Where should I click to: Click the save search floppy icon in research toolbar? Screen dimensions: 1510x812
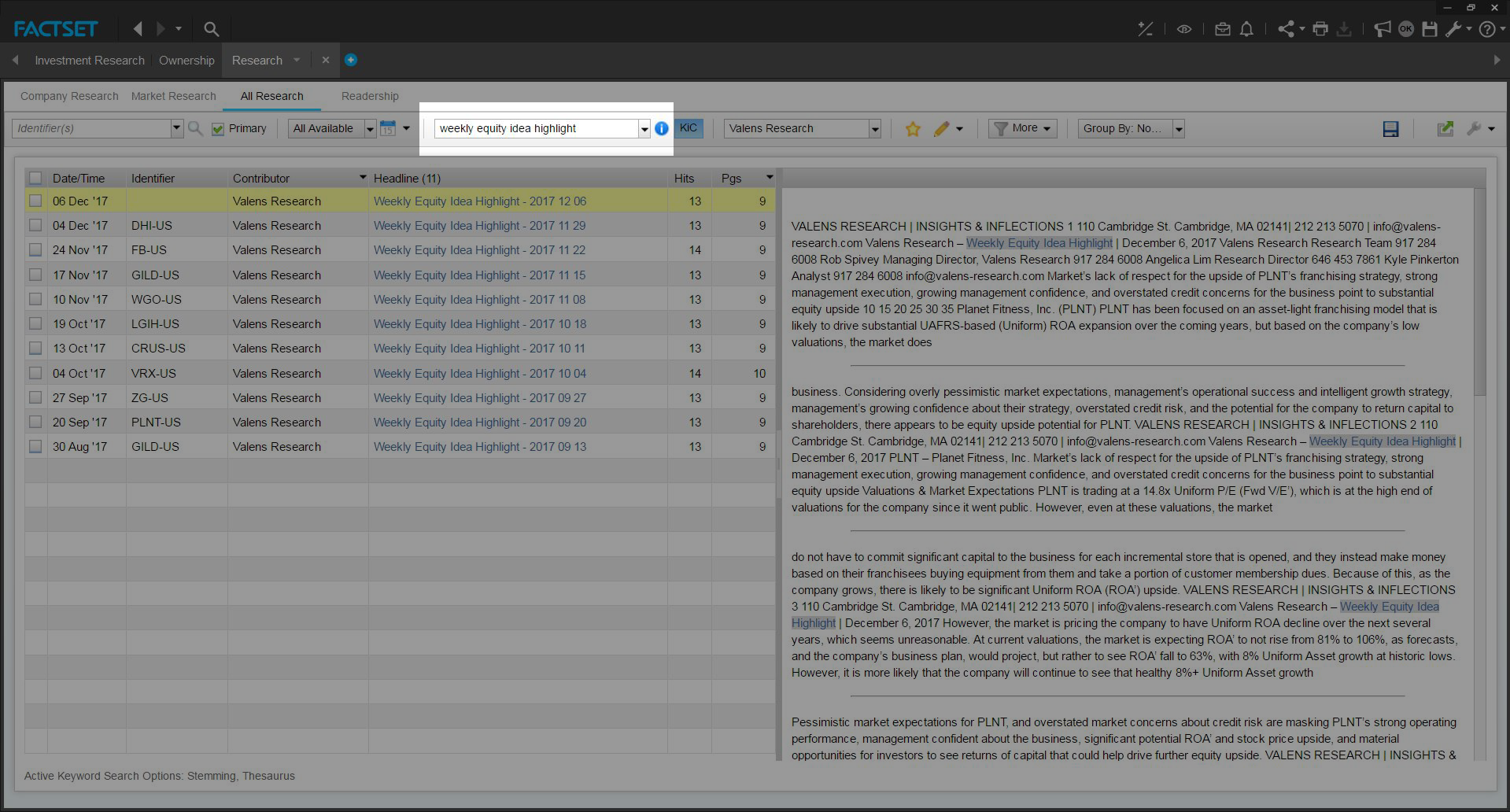pos(1390,129)
